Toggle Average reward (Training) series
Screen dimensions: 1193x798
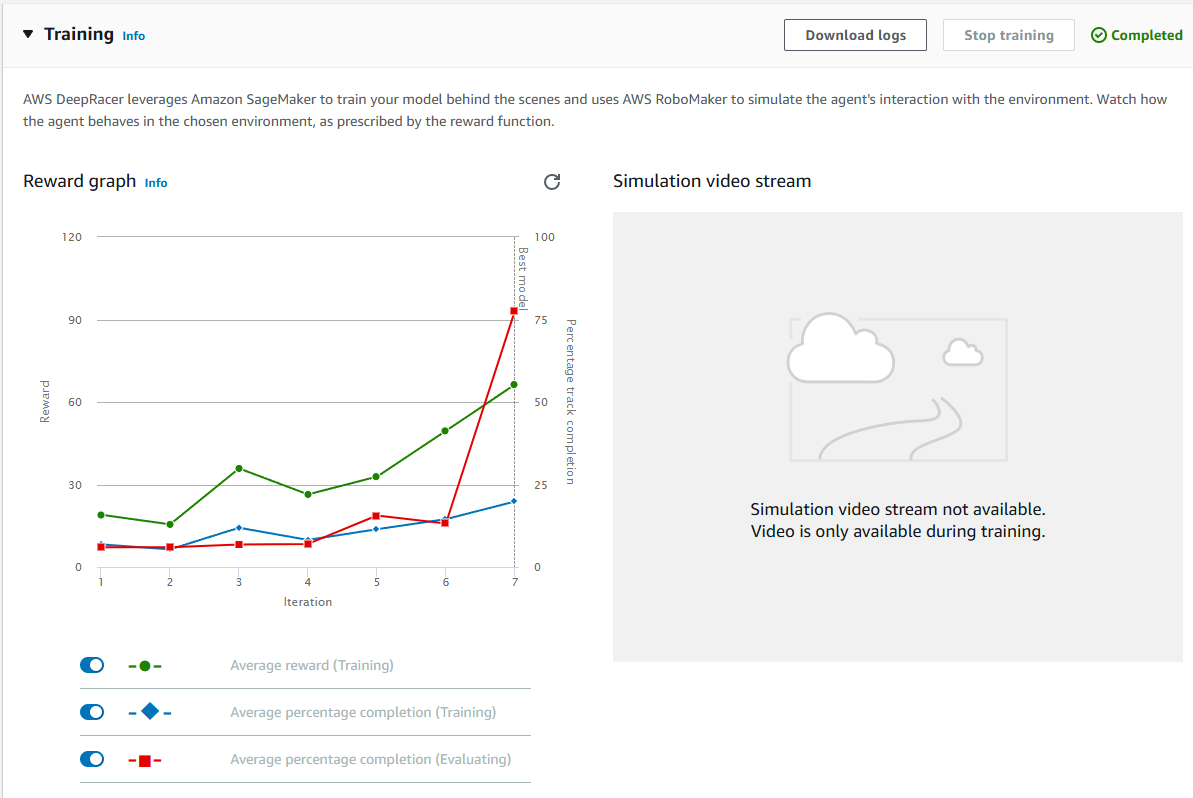[x=92, y=665]
